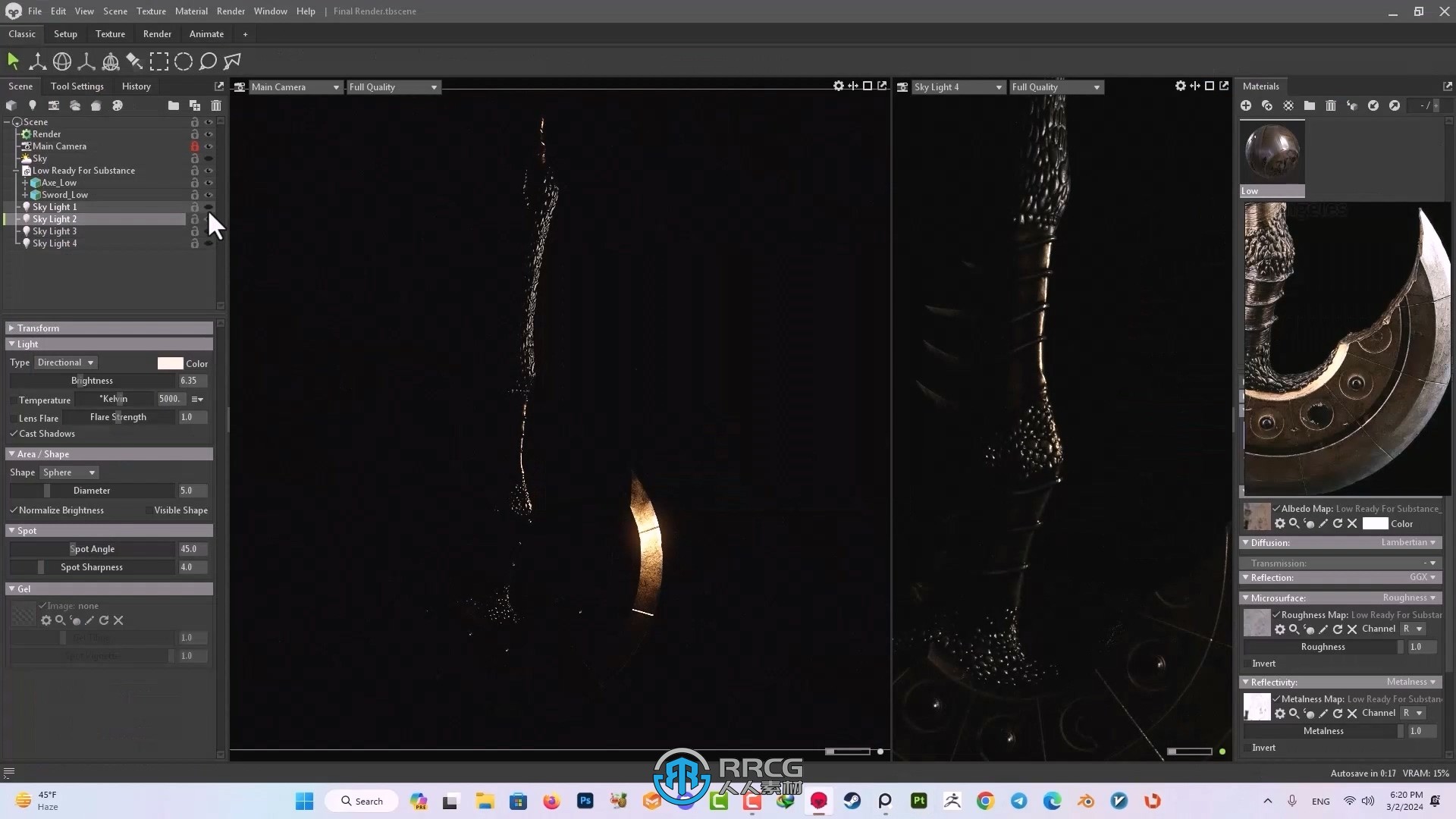Activate the rotate globe tool
Screen dimensions: 1456x819
point(62,61)
